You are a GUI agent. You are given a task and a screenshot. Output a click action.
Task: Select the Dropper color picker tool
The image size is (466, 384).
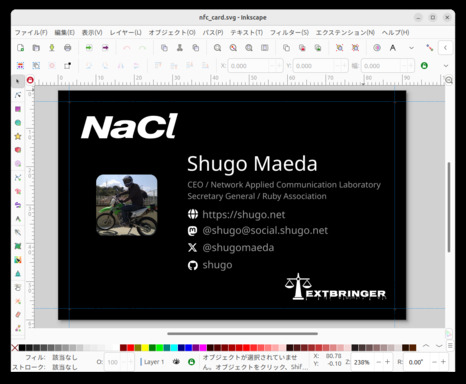[x=18, y=260]
